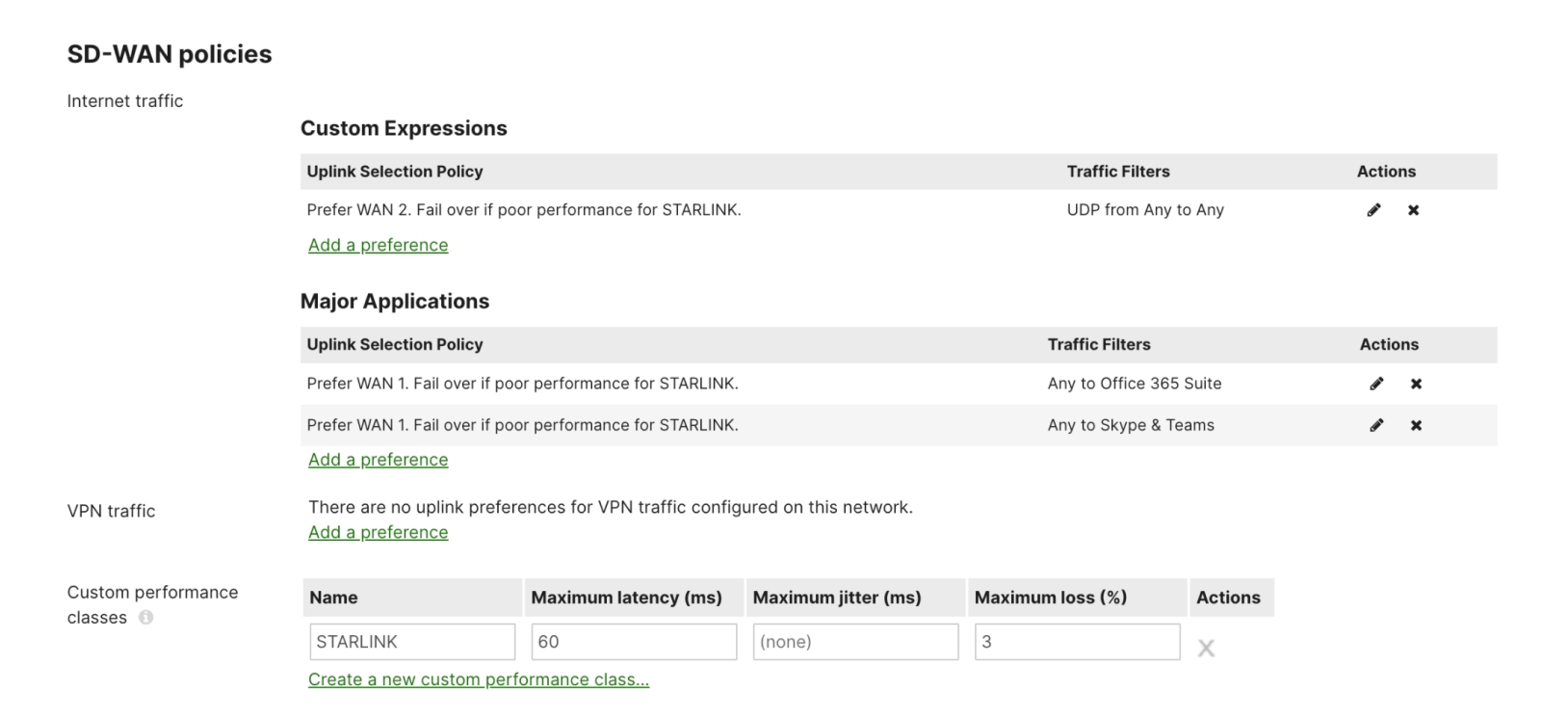
Task: Edit the Skype & Teams uplink policy
Action: coord(1377,425)
